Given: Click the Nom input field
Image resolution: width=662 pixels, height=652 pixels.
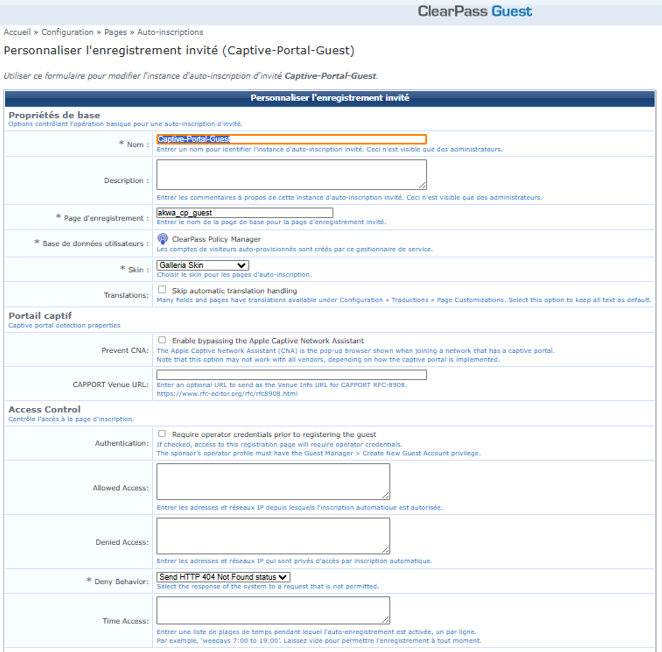Looking at the screenshot, I should pyautogui.click(x=291, y=139).
